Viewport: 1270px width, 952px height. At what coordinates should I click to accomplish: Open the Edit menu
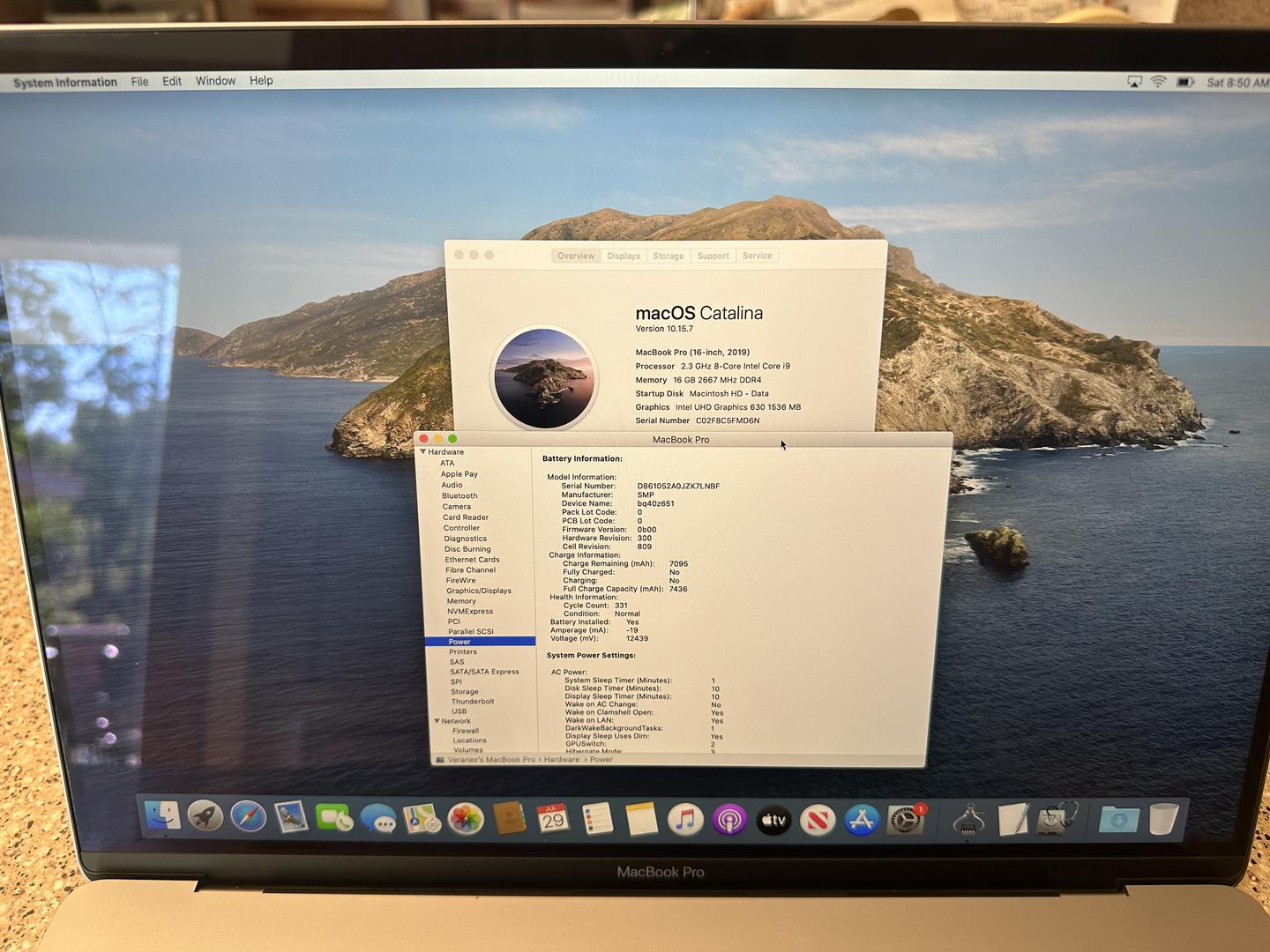coord(172,81)
